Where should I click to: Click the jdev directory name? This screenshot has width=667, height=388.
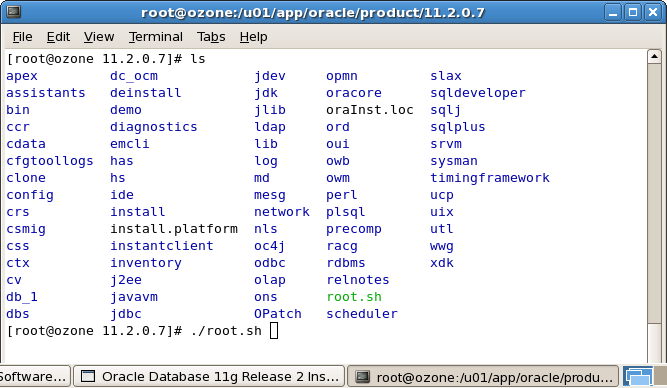tap(270, 76)
